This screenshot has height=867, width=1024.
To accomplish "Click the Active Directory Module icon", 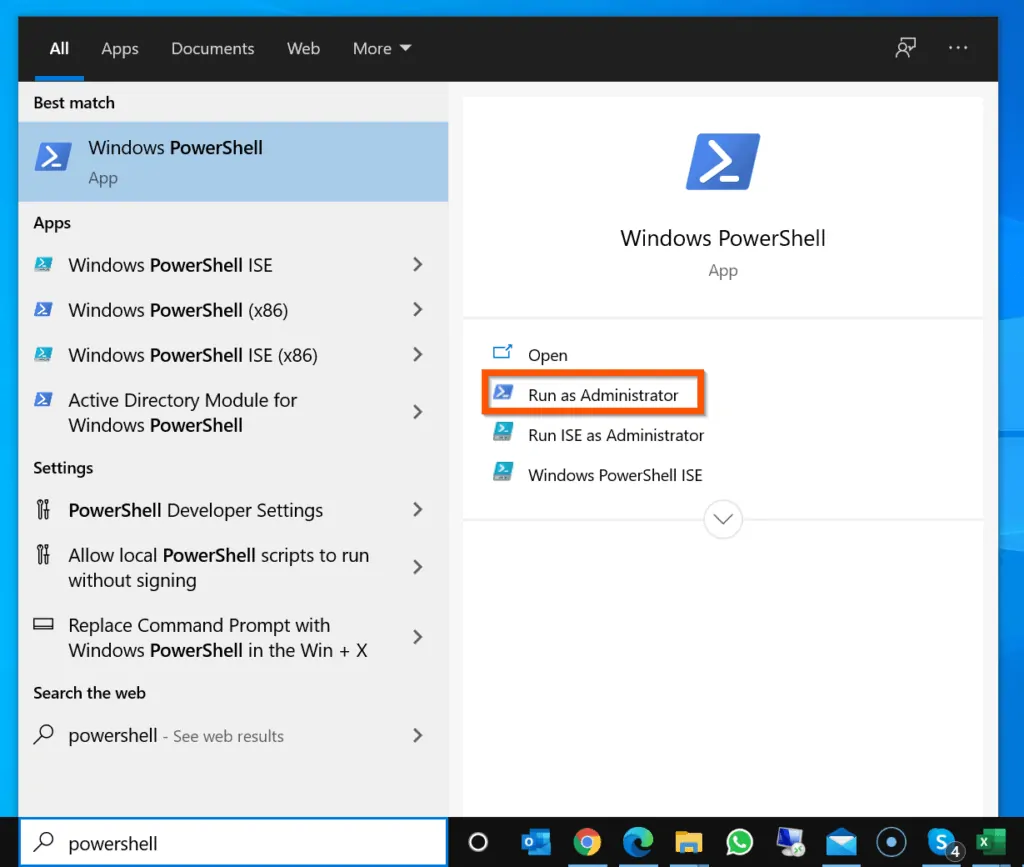I will 43,399.
